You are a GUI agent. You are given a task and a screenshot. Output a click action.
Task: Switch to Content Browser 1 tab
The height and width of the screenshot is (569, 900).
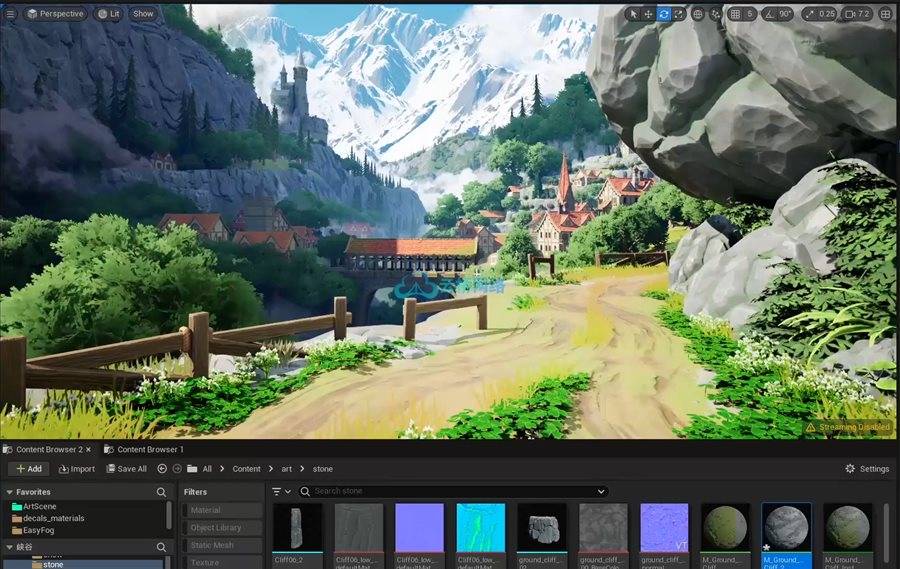click(x=144, y=449)
